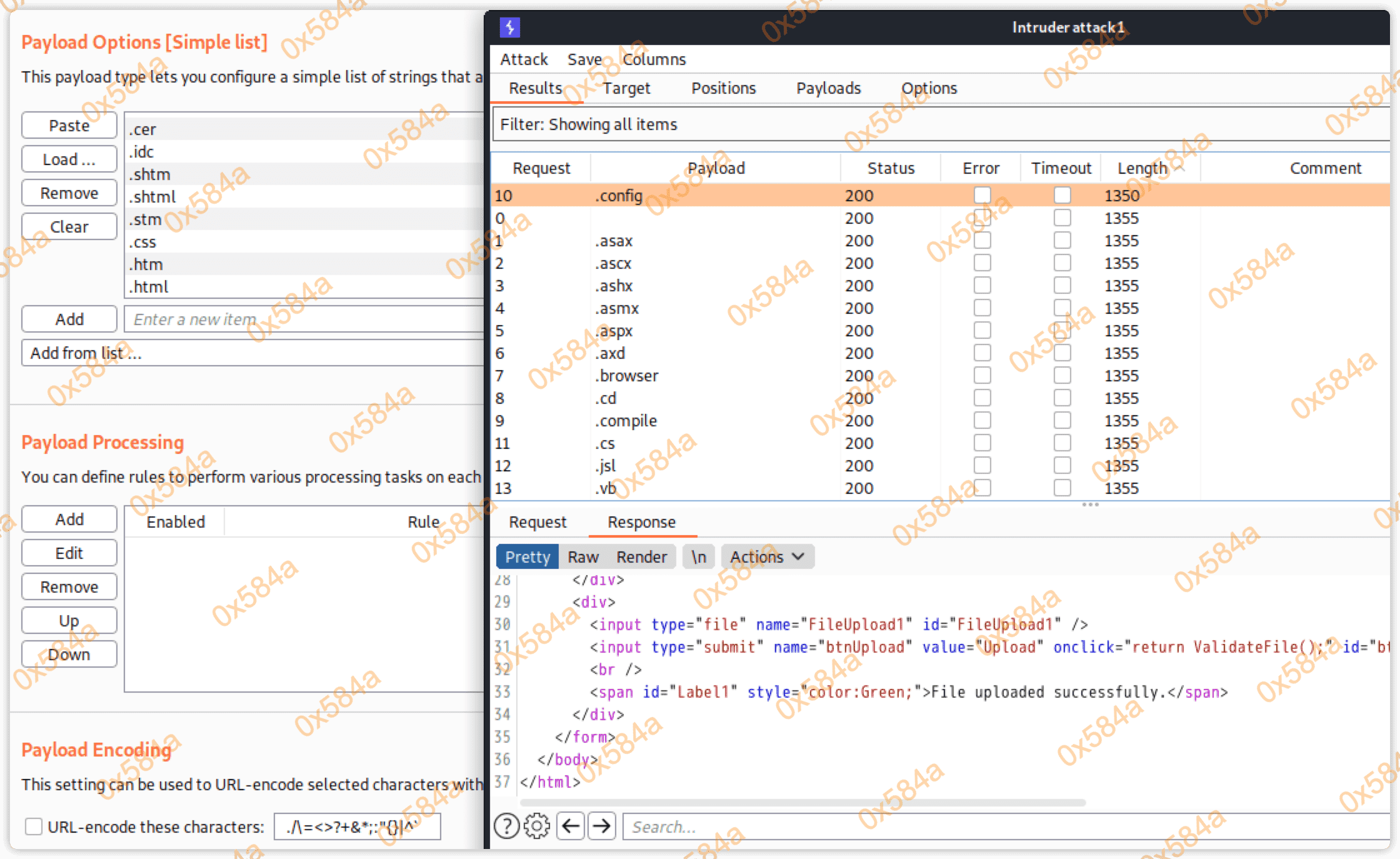
Task: Switch to the Positions tab
Action: coord(723,88)
